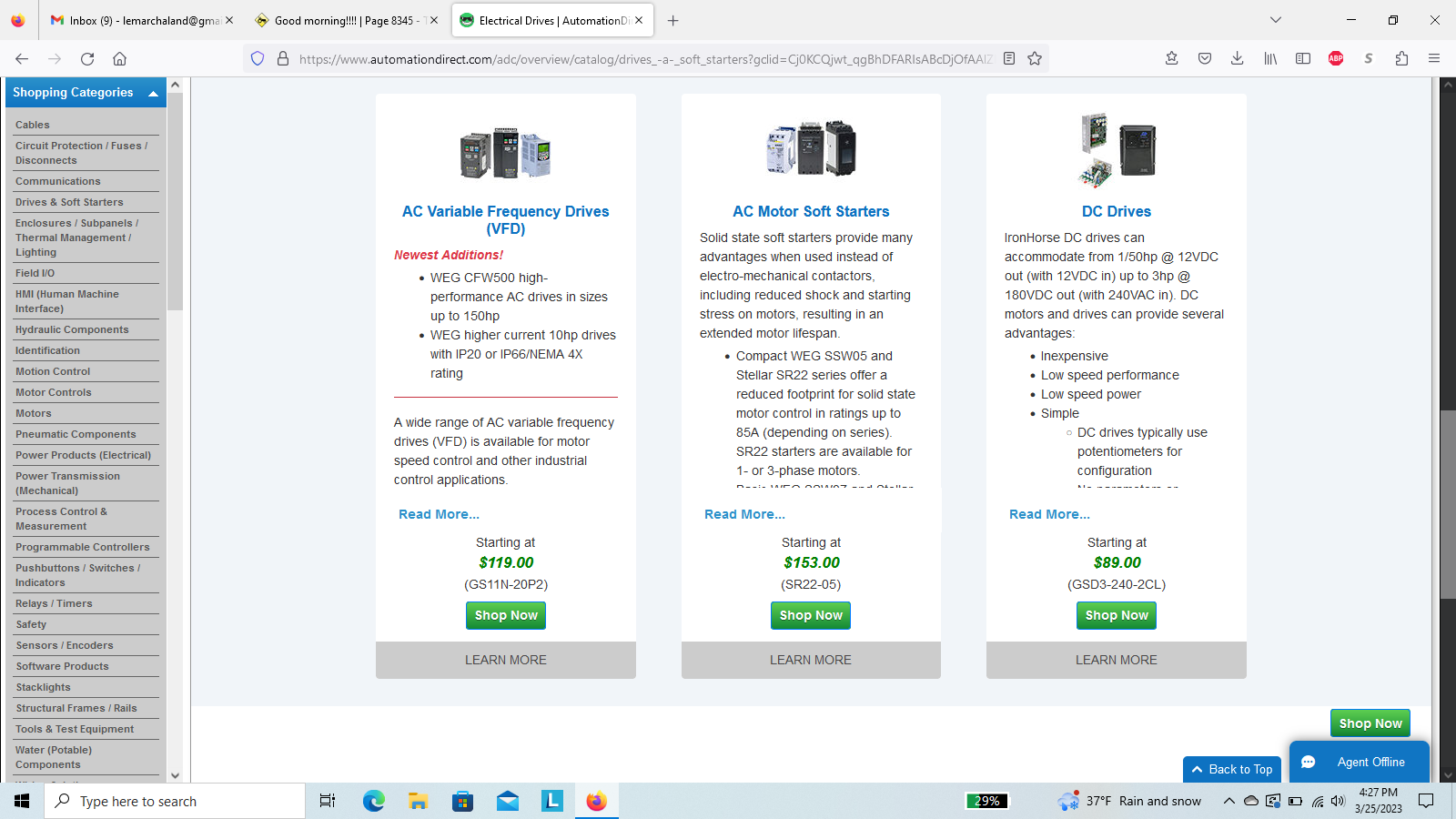Click the Save to Pocket icon

pyautogui.click(x=1205, y=59)
